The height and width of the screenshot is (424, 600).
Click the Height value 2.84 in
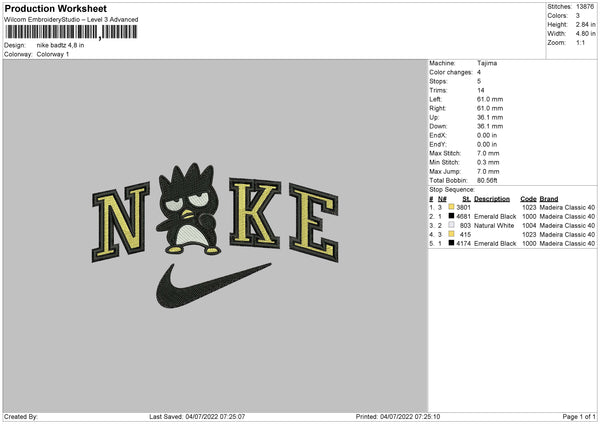pyautogui.click(x=585, y=24)
